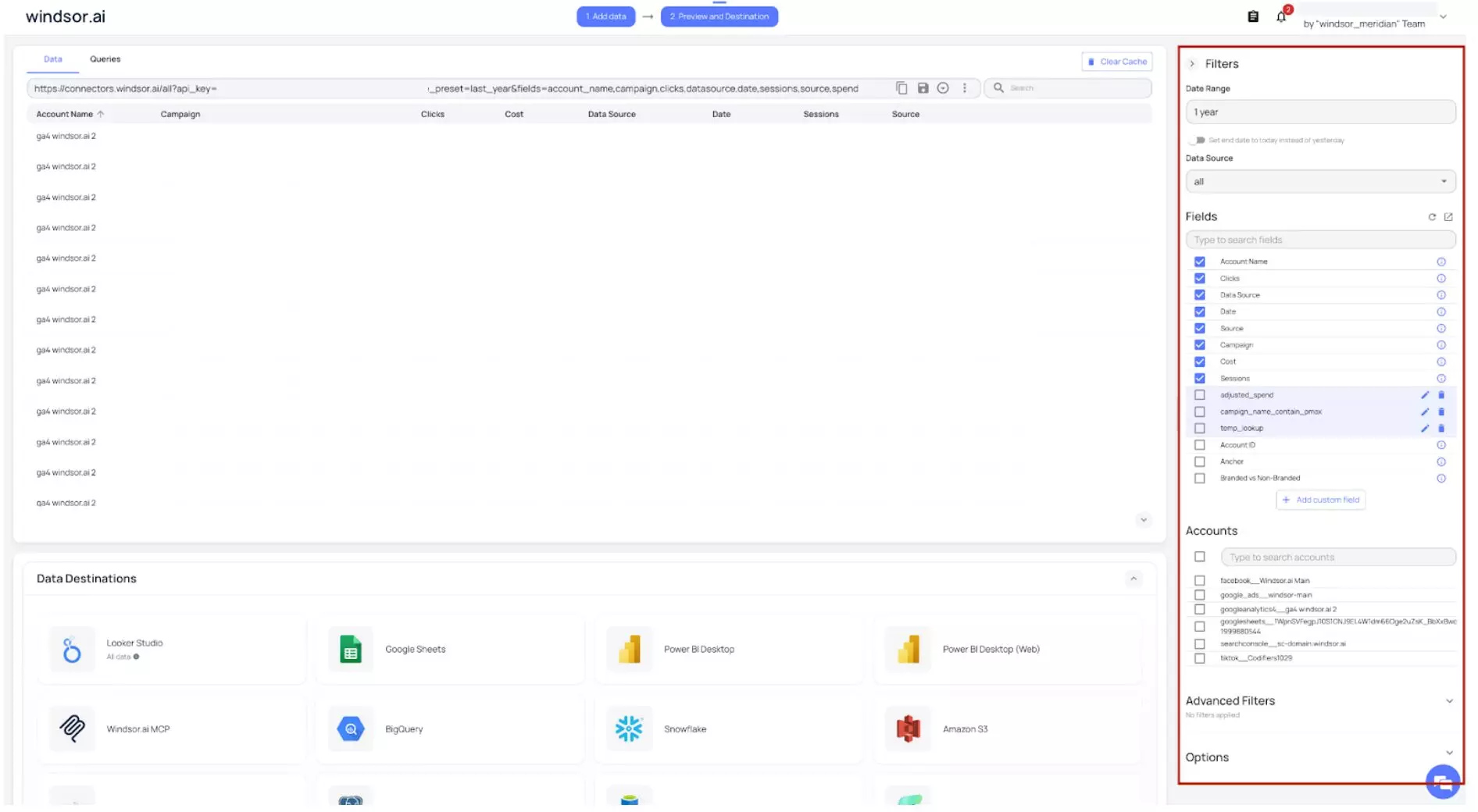Refresh the Fields list
The height and width of the screenshot is (812, 1478).
click(x=1432, y=217)
